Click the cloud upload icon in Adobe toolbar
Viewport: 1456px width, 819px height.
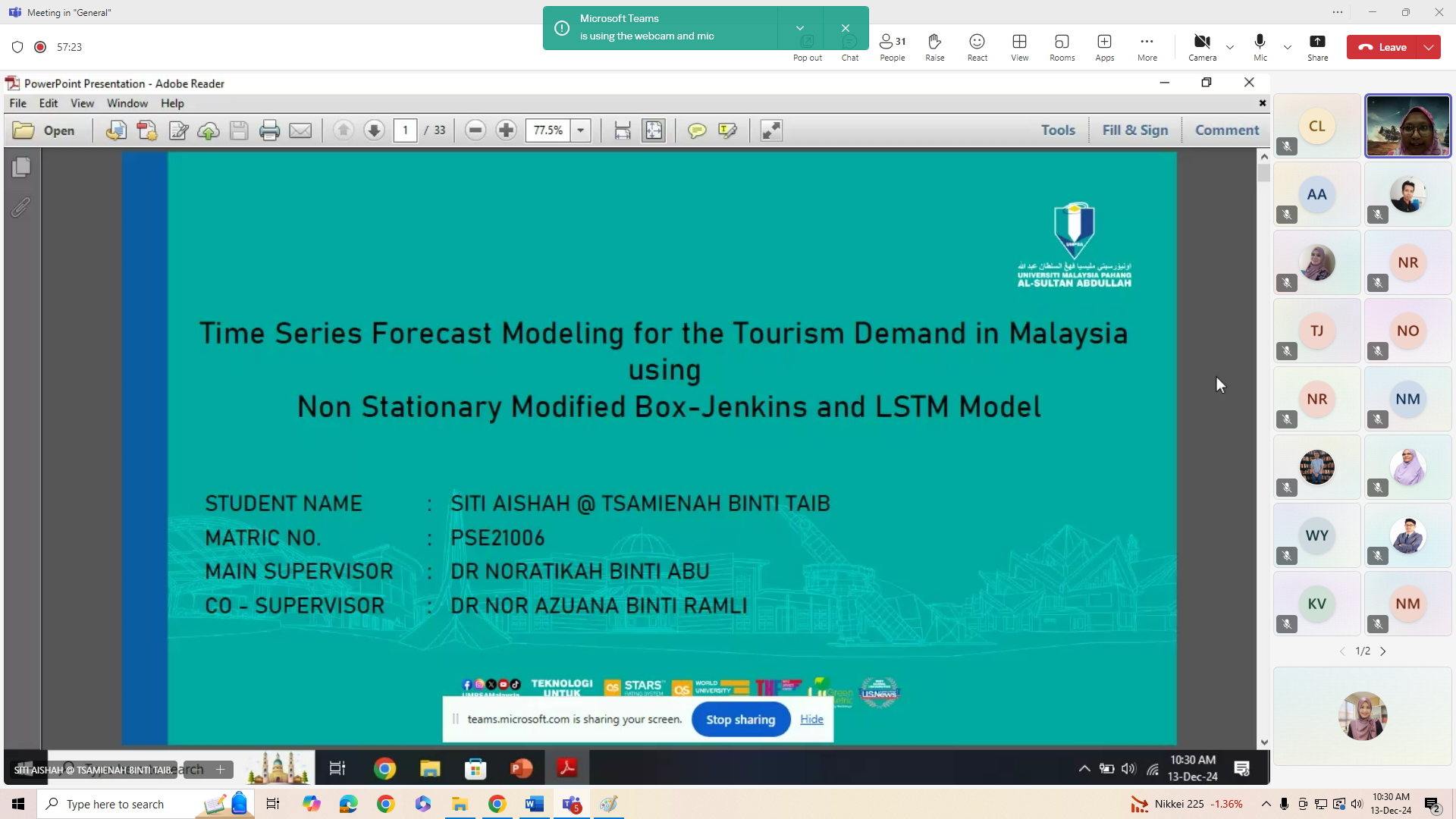click(x=209, y=130)
